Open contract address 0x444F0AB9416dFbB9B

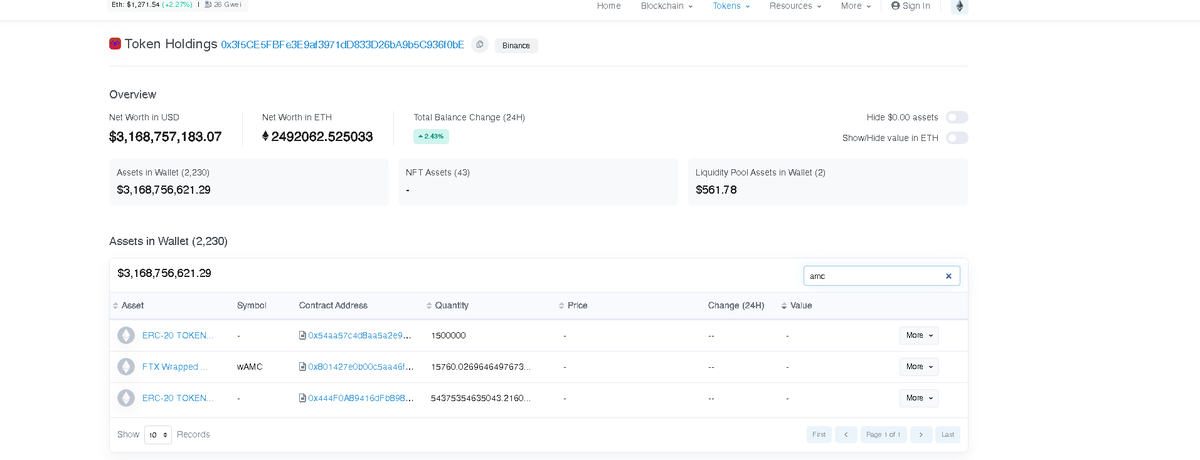[x=360, y=398]
